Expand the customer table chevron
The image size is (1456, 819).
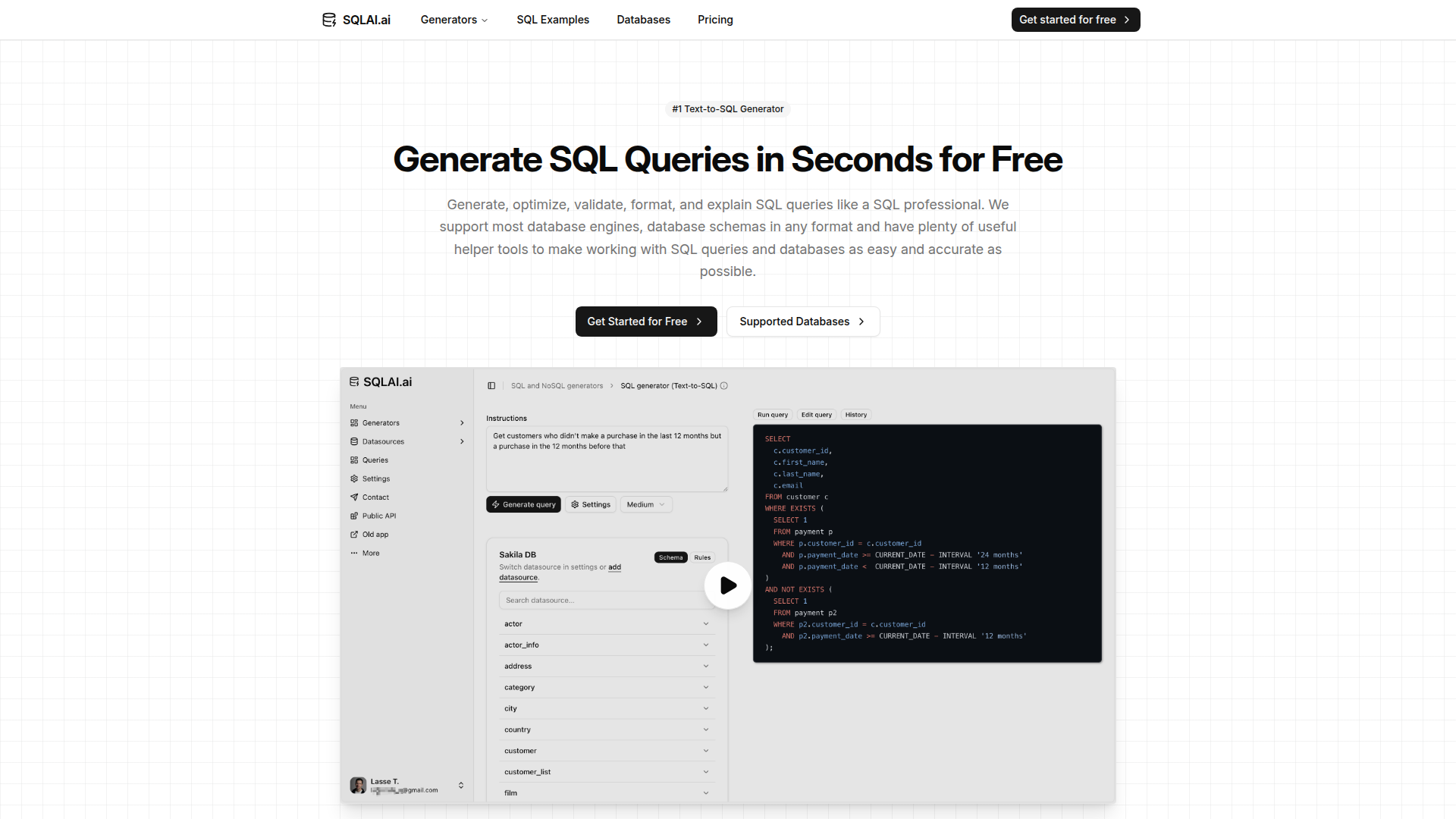706,751
